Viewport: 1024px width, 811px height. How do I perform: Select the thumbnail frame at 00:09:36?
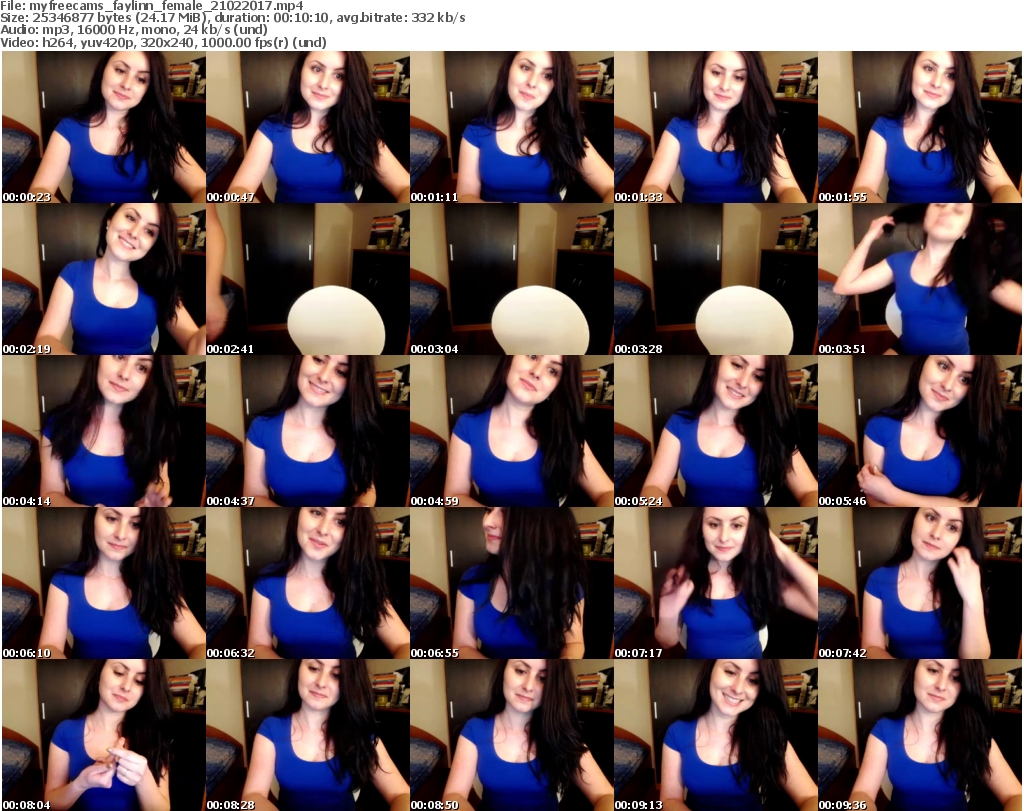[x=920, y=735]
